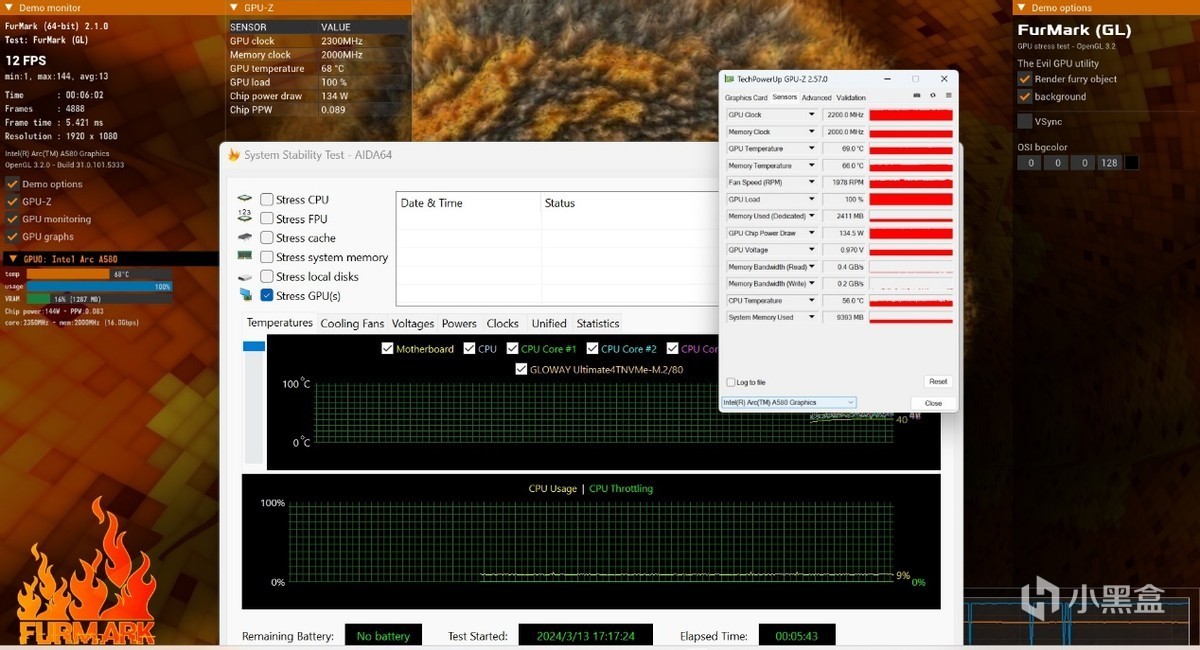Switch to Graphics Card tab in GPU-Z

click(746, 98)
